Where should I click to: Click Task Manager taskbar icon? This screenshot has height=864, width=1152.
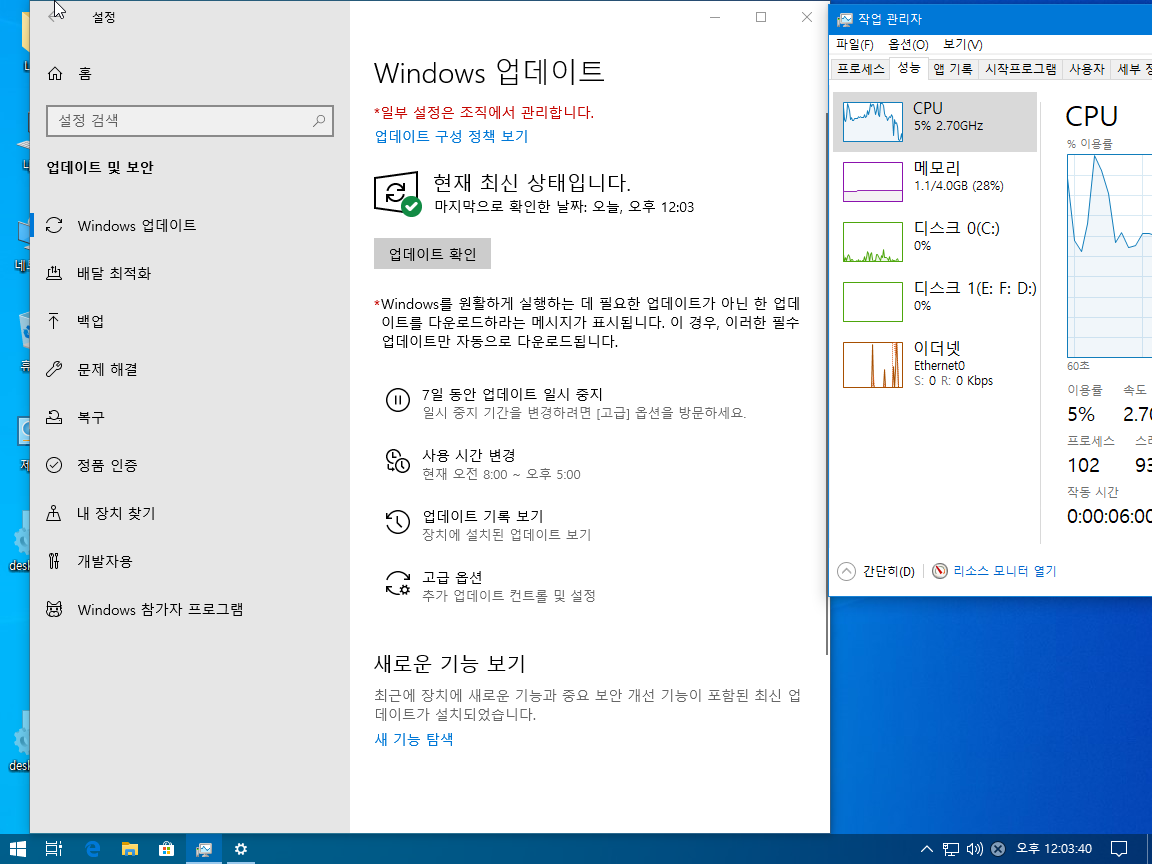(x=204, y=849)
